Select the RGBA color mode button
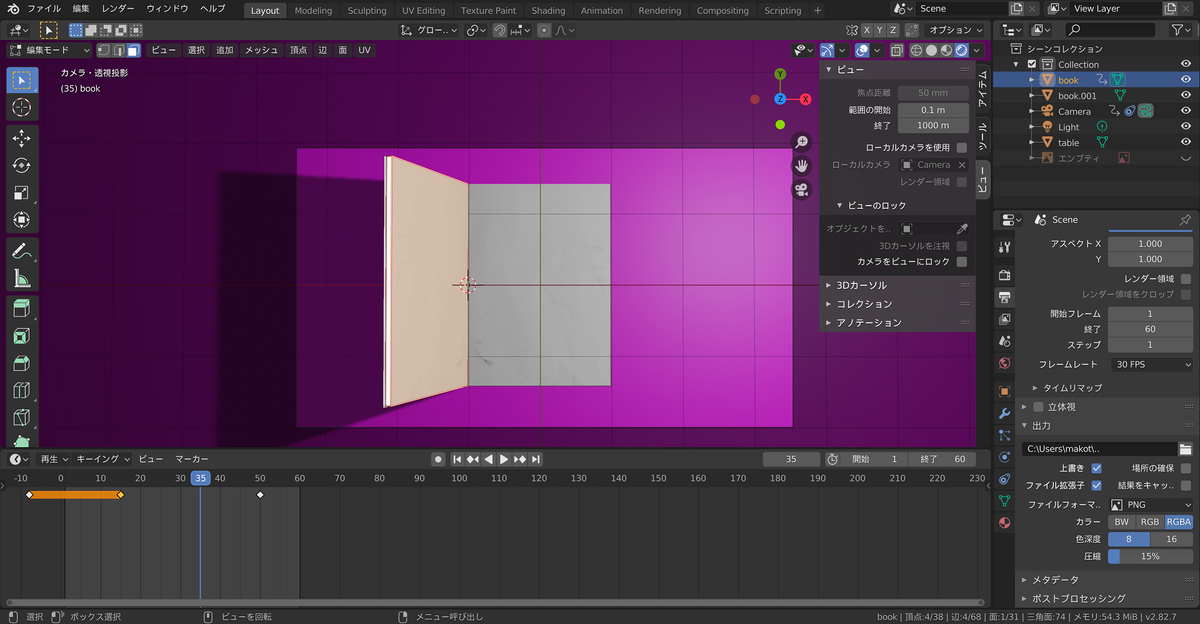Screen dimensions: 1200x624 pyautogui.click(x=1179, y=522)
